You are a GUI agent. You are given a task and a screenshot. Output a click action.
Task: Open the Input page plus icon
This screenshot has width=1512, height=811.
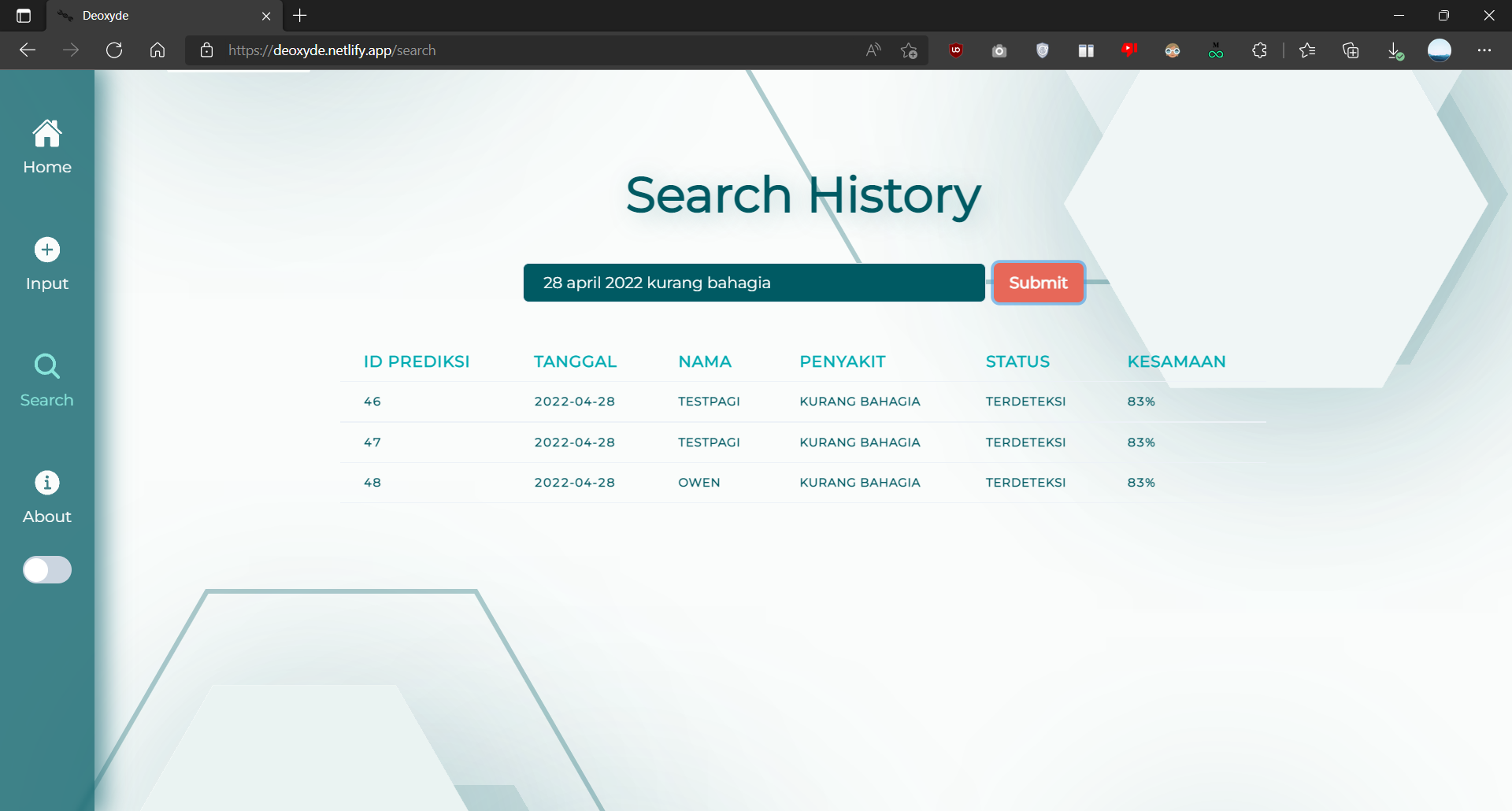point(47,250)
